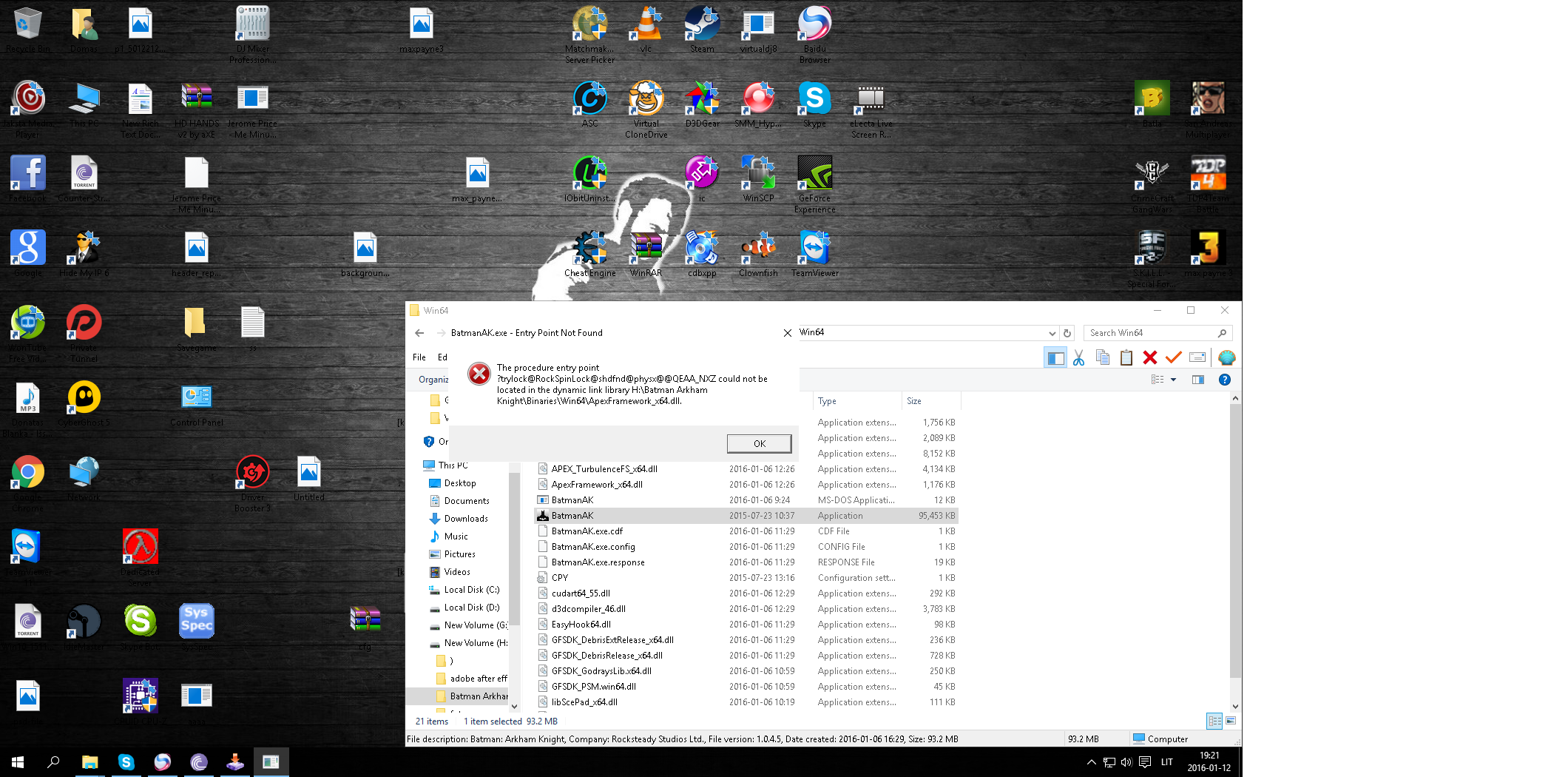
Task: Toggle the preview pane button
Action: click(1198, 380)
